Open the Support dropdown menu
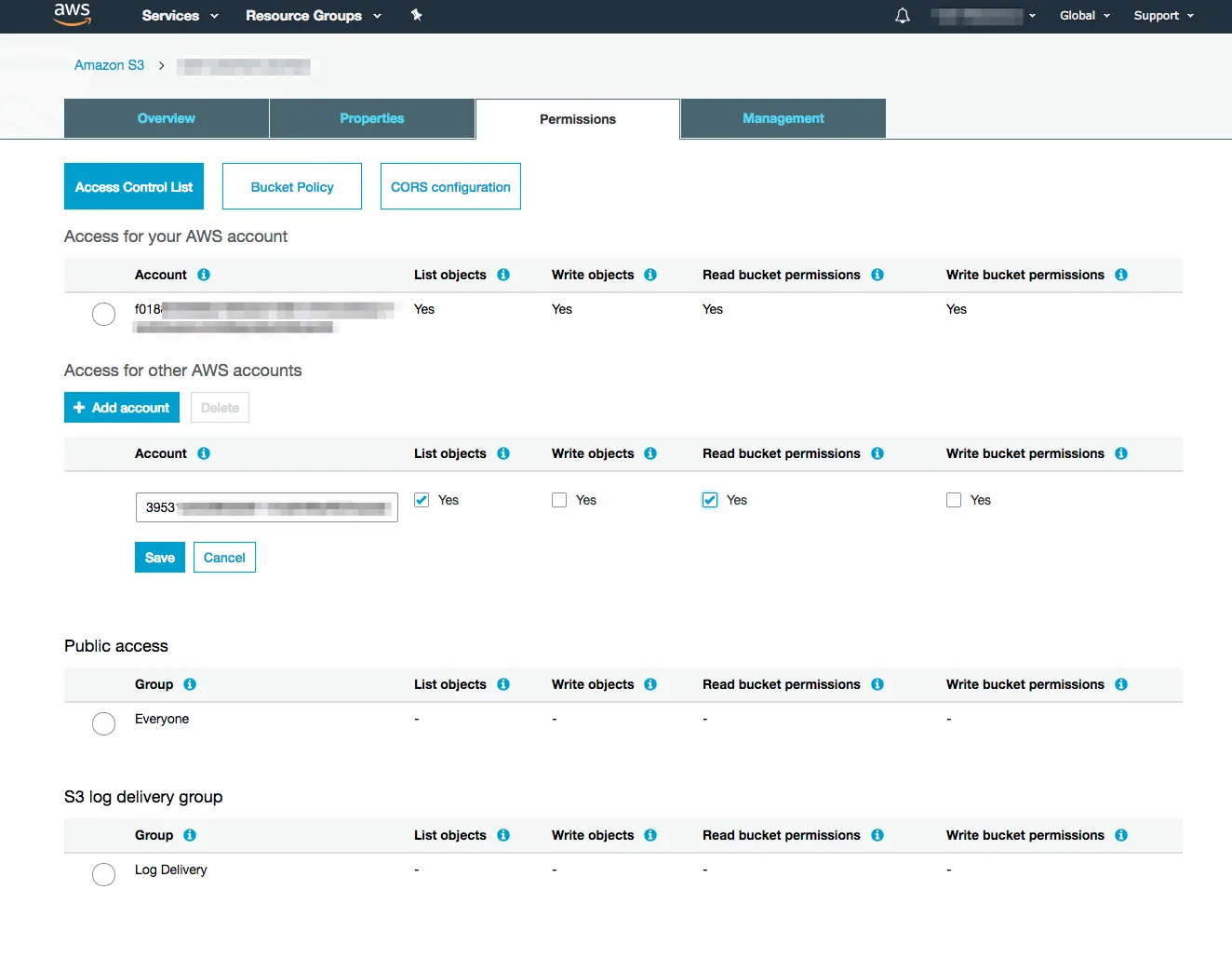The width and height of the screenshot is (1232, 971). click(1163, 16)
